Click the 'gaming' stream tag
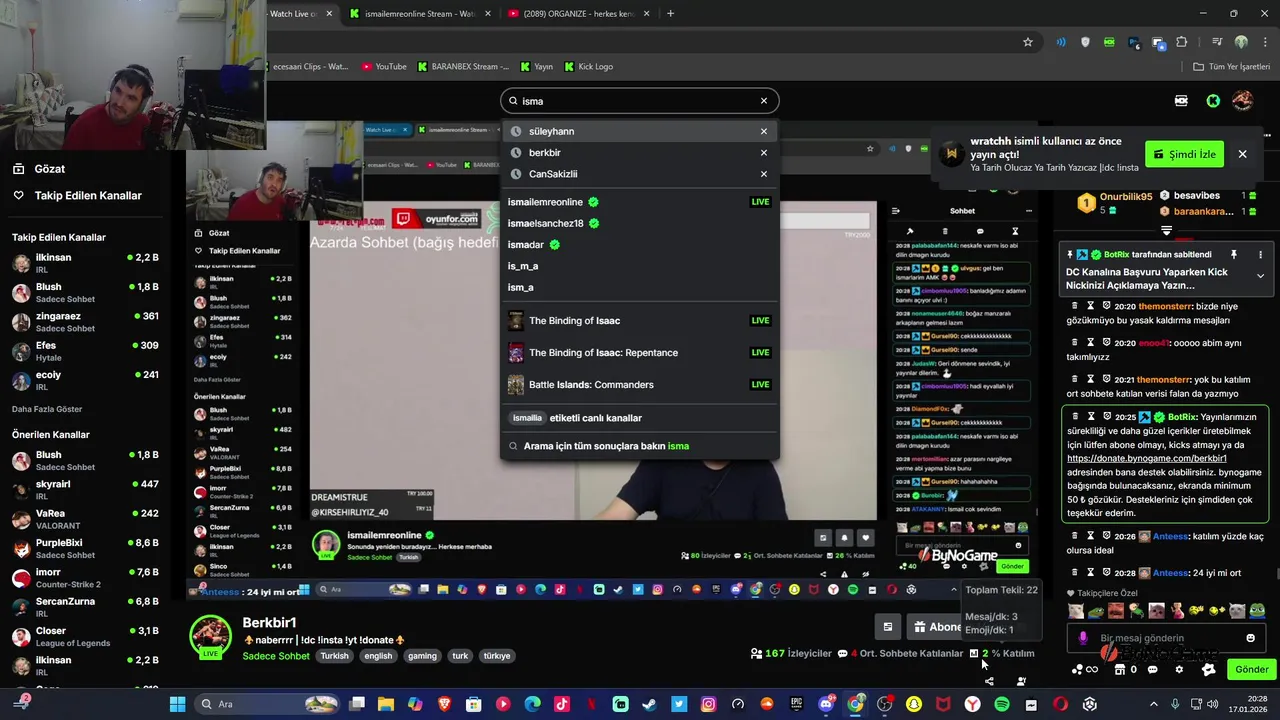This screenshot has width=1280, height=720. [x=422, y=656]
